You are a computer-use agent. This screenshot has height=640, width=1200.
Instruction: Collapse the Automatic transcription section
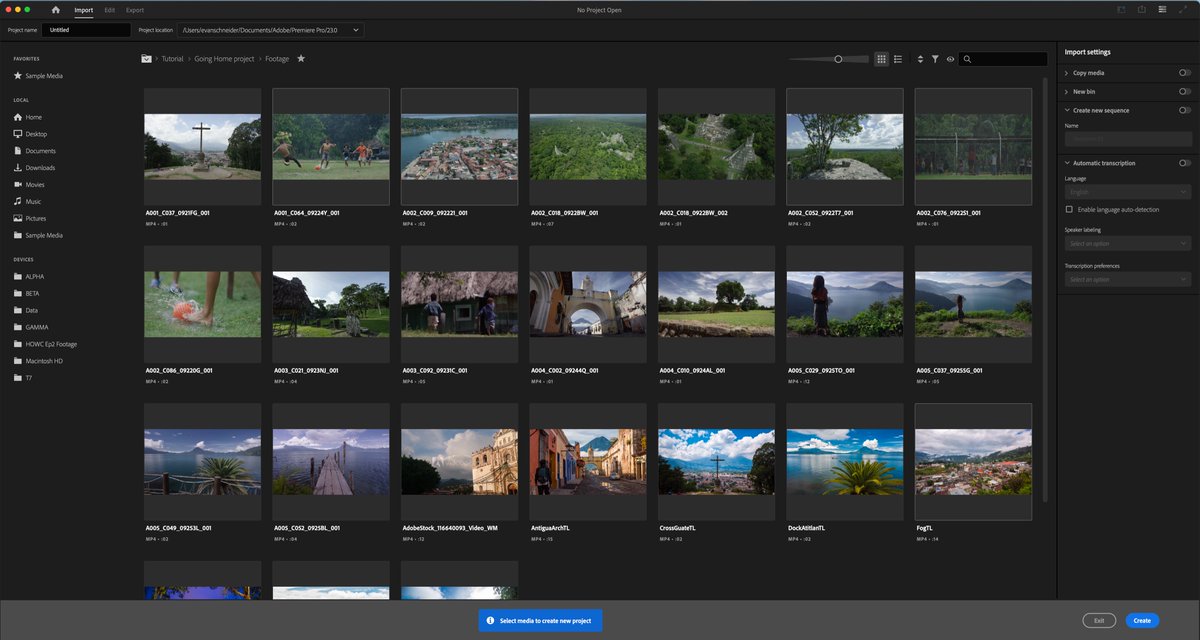[x=1066, y=163]
